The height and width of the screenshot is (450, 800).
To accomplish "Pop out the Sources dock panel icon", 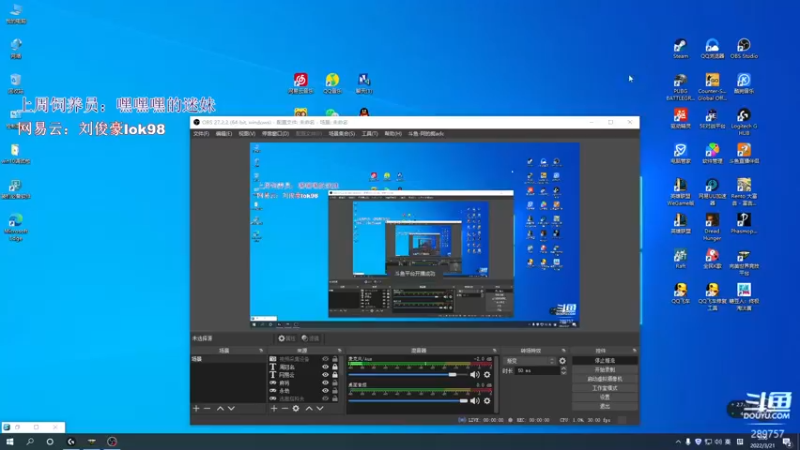I will coord(339,351).
